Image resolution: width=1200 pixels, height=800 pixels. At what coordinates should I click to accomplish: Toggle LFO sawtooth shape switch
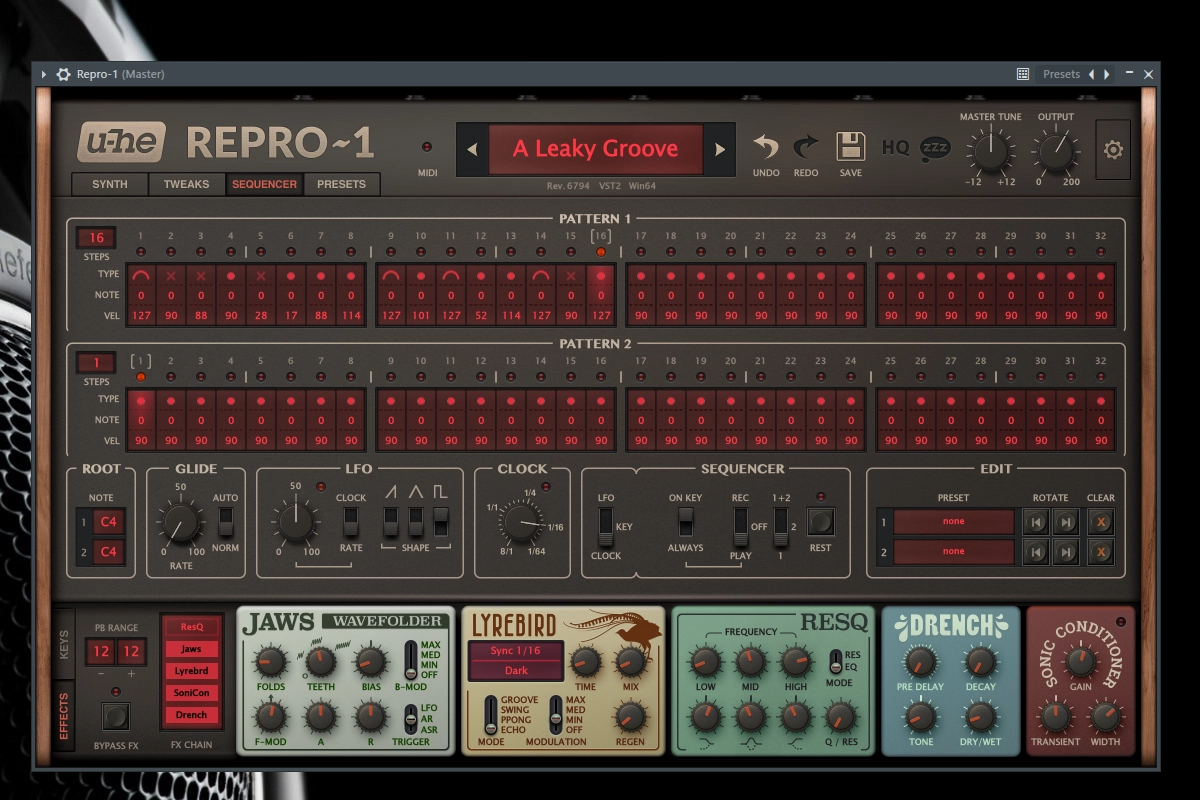tap(391, 521)
